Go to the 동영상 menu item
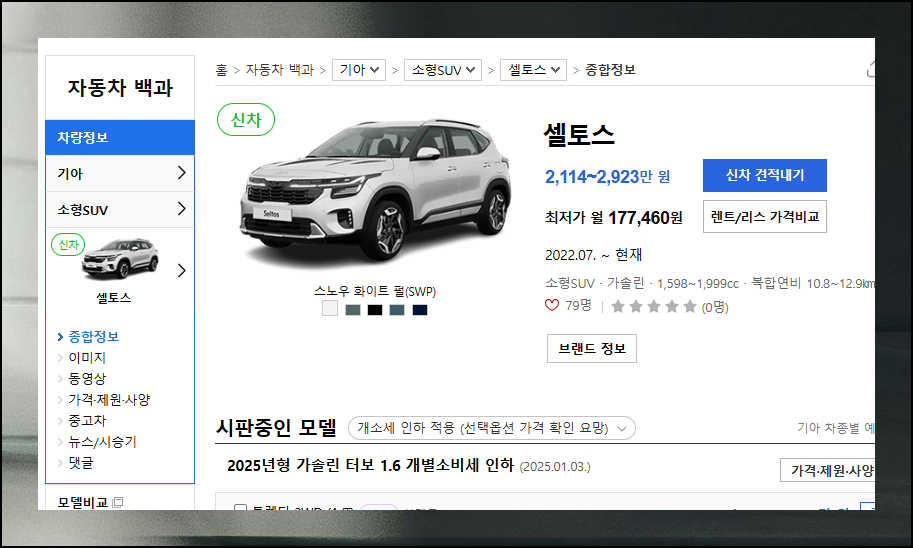The height and width of the screenshot is (548, 913). (x=87, y=379)
